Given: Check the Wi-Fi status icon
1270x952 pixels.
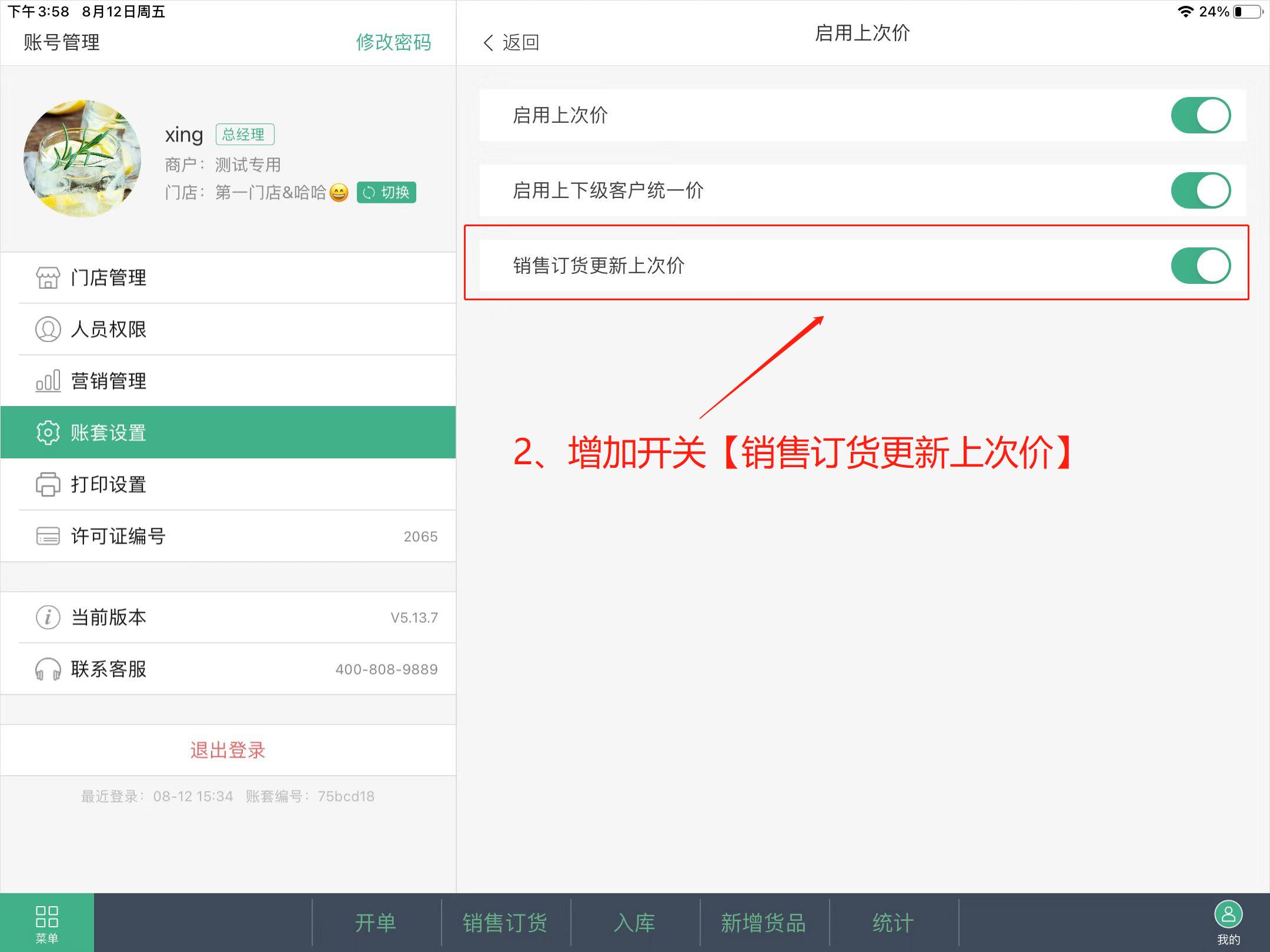Looking at the screenshot, I should tap(1185, 12).
